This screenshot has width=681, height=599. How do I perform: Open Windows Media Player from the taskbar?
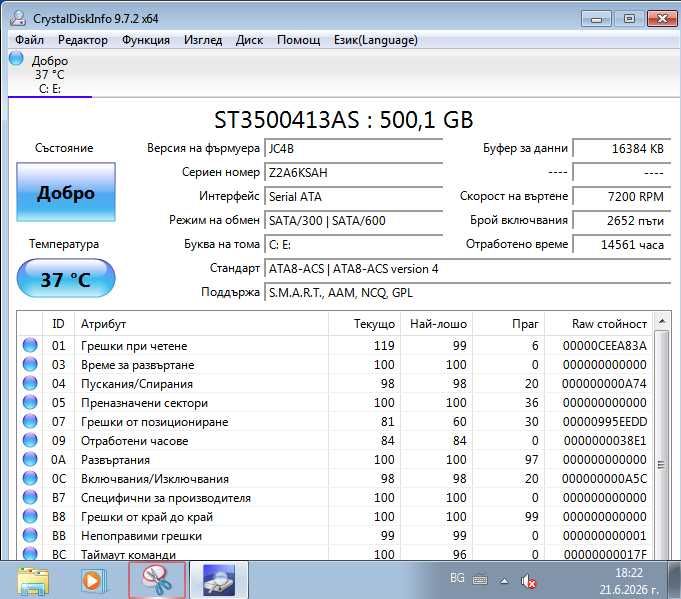coord(93,581)
